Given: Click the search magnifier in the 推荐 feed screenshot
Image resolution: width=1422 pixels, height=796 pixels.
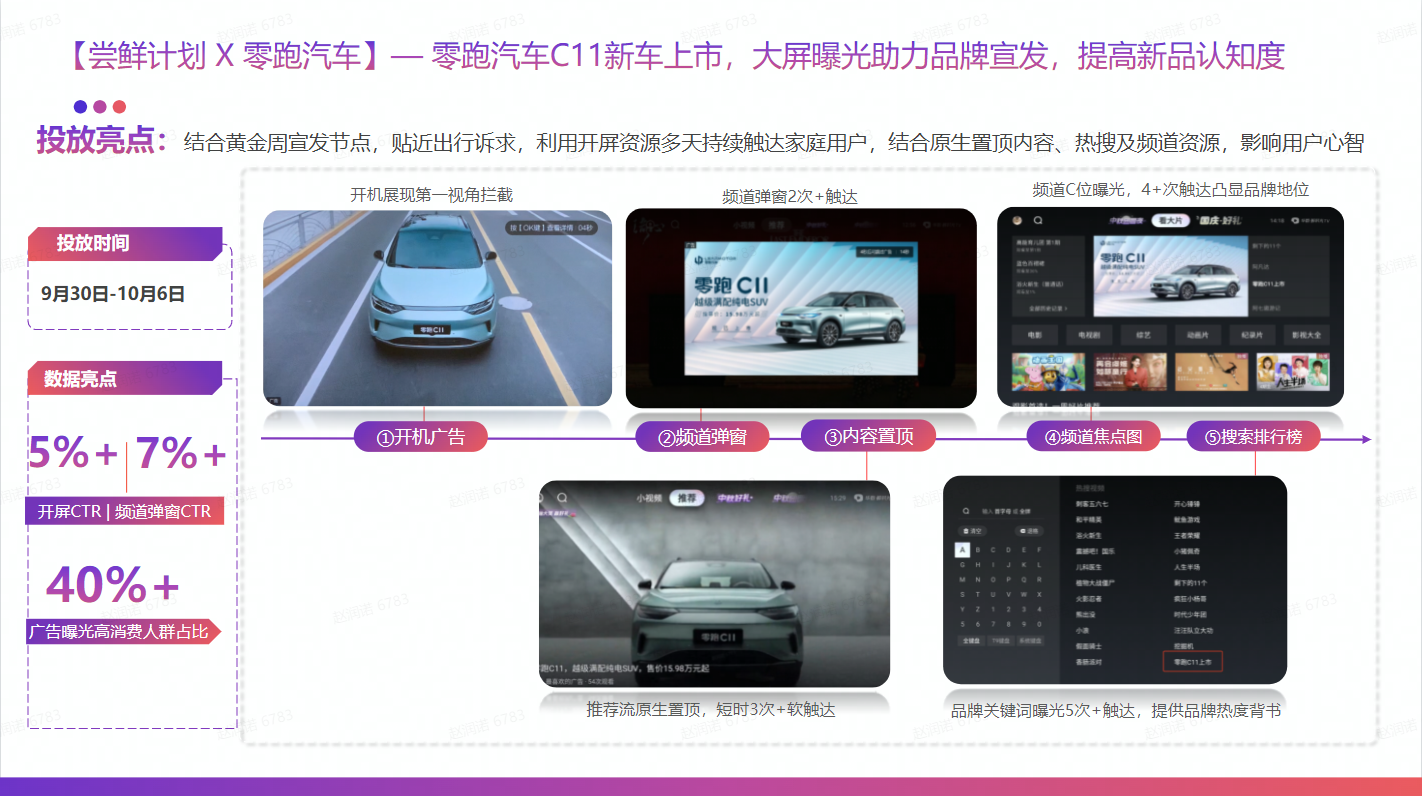Looking at the screenshot, I should click(x=563, y=497).
